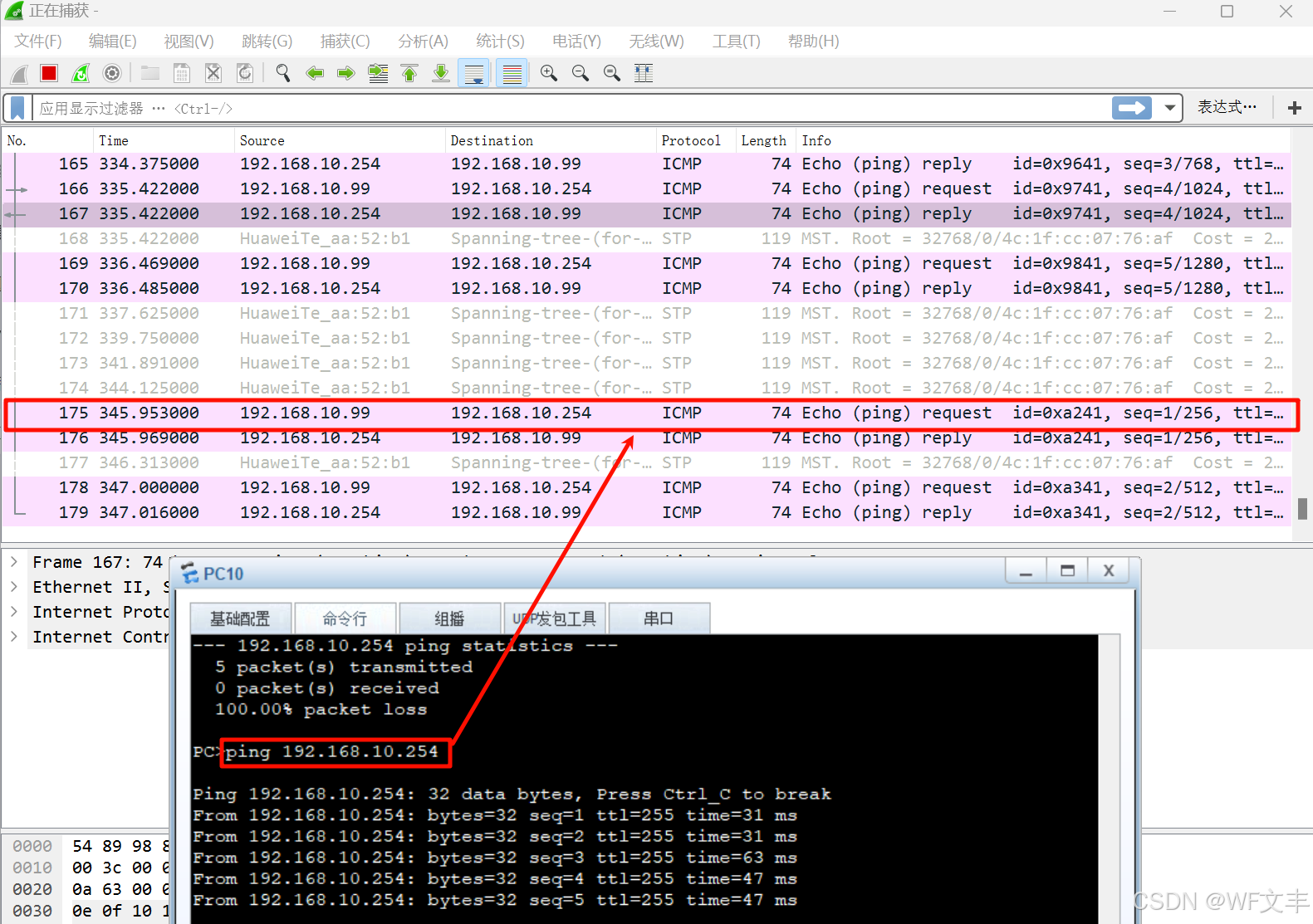This screenshot has height=924, width=1313.
Task: Select packet 168 STP row
Action: pos(647,239)
